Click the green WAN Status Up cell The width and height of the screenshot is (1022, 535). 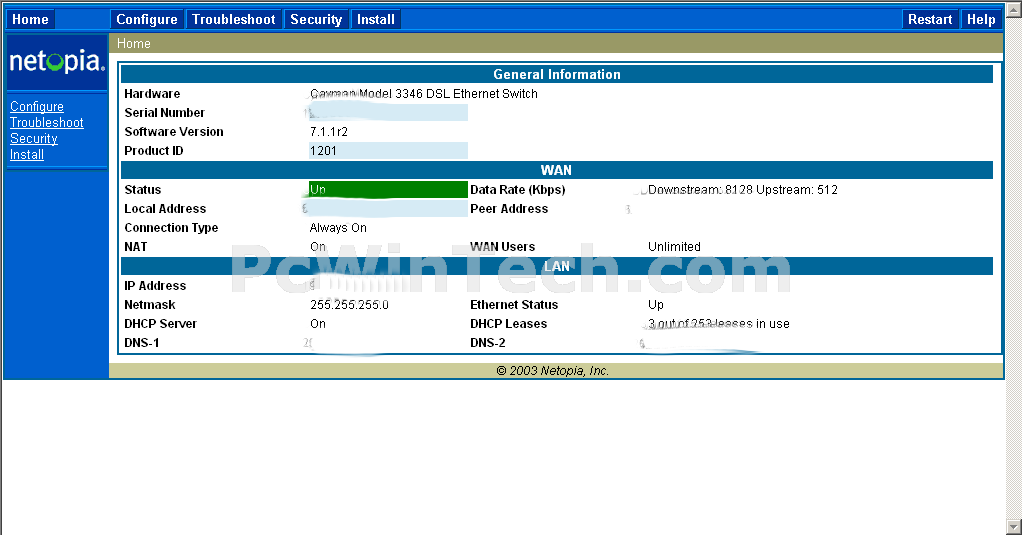[388, 190]
